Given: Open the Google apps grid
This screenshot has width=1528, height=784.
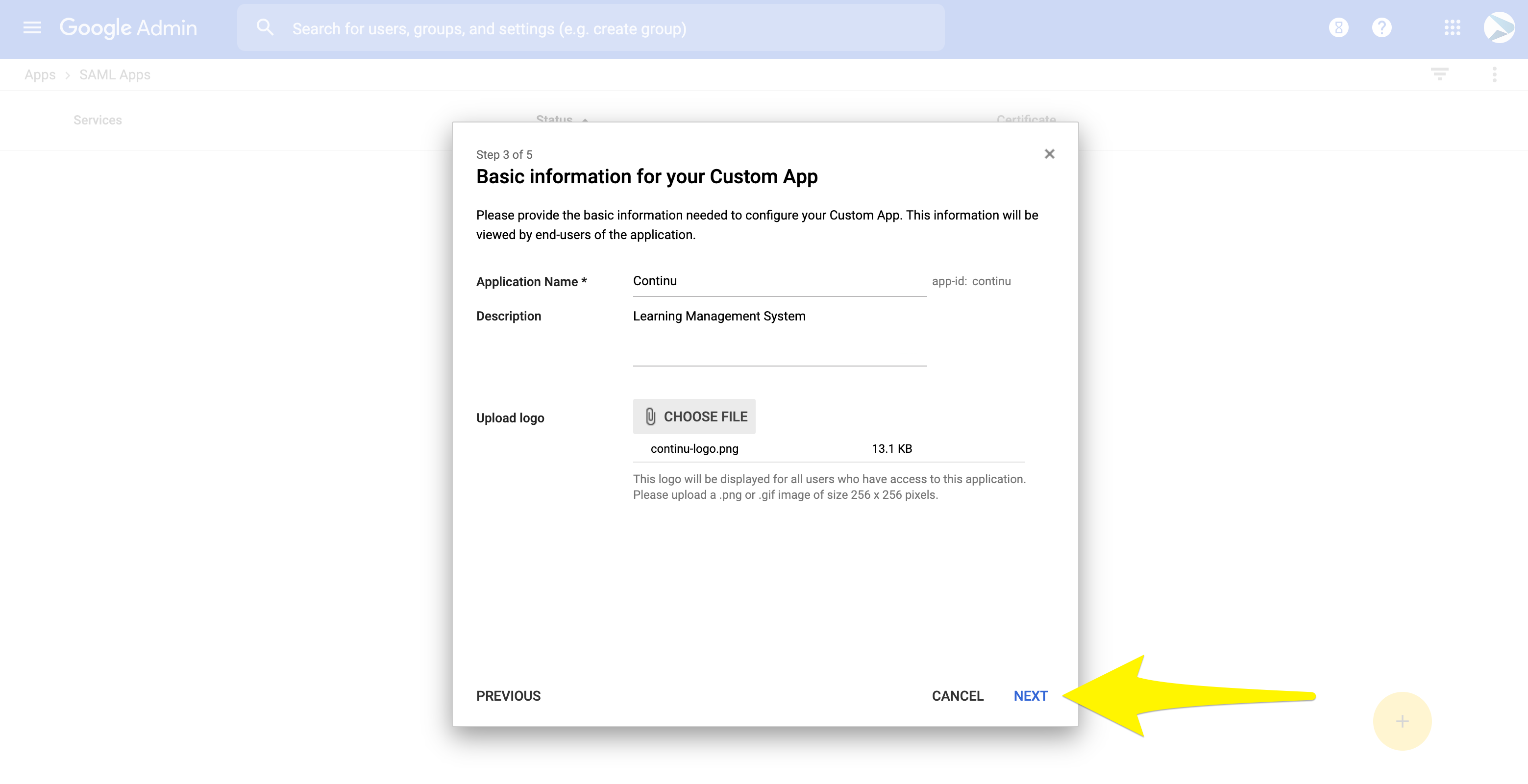Looking at the screenshot, I should point(1452,28).
